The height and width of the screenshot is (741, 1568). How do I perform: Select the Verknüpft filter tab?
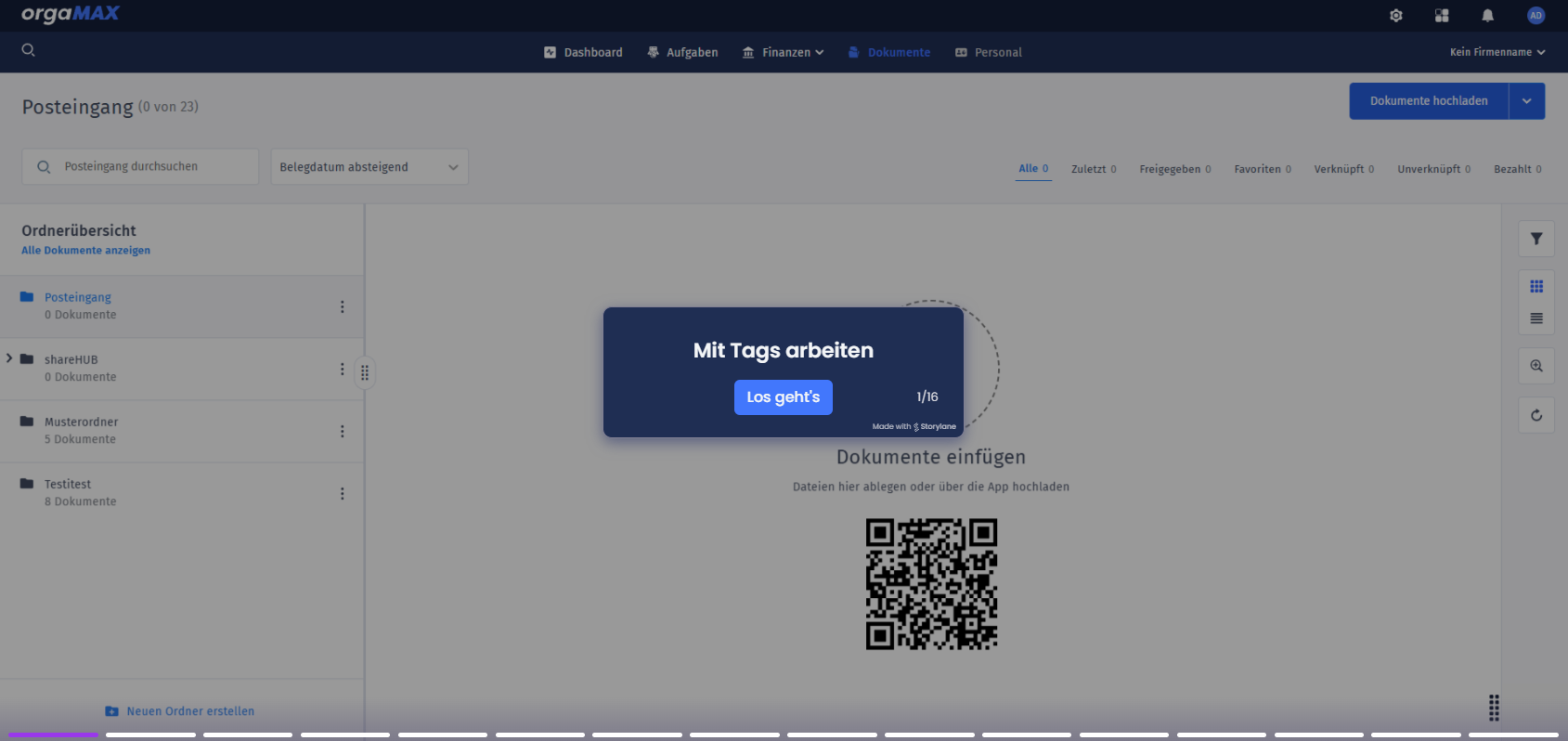[x=1344, y=169]
